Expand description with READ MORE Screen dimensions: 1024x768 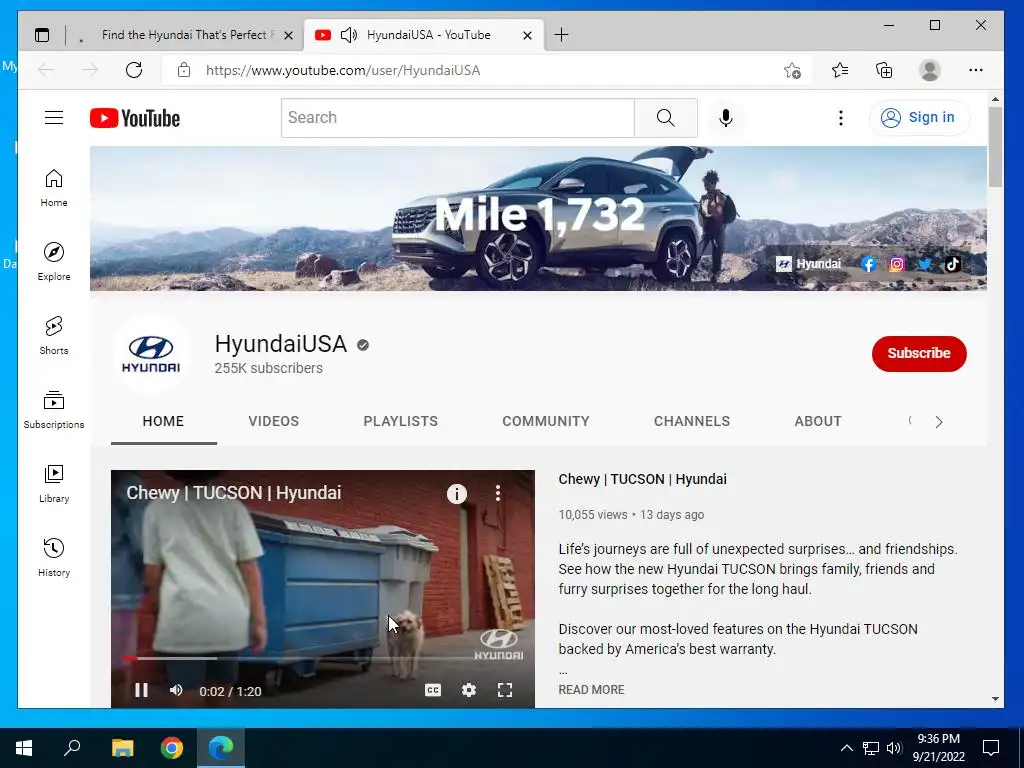point(591,690)
